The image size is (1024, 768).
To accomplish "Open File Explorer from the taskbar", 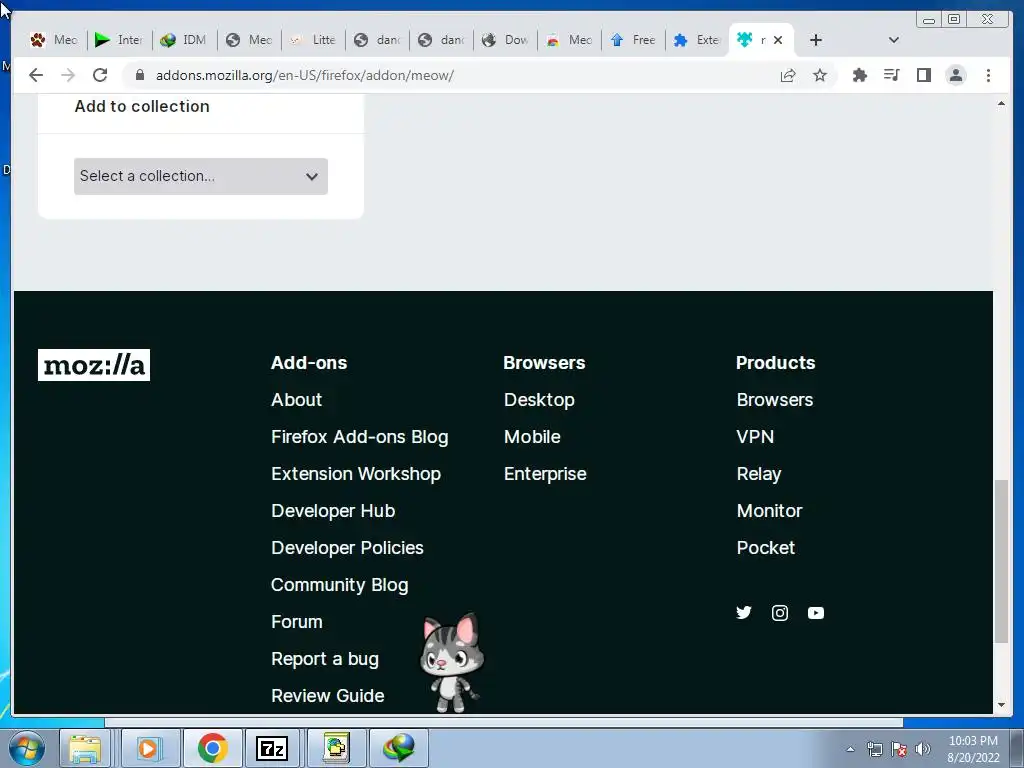I will [86, 748].
